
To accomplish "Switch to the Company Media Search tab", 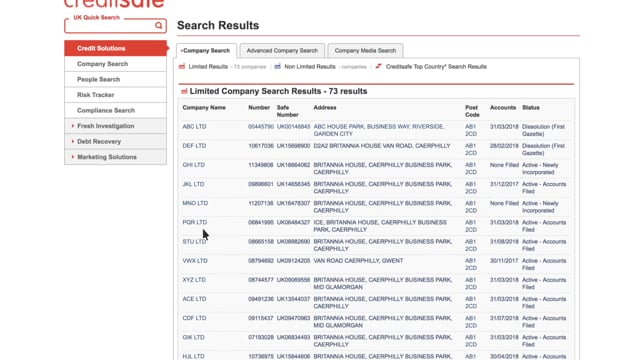I will point(365,51).
